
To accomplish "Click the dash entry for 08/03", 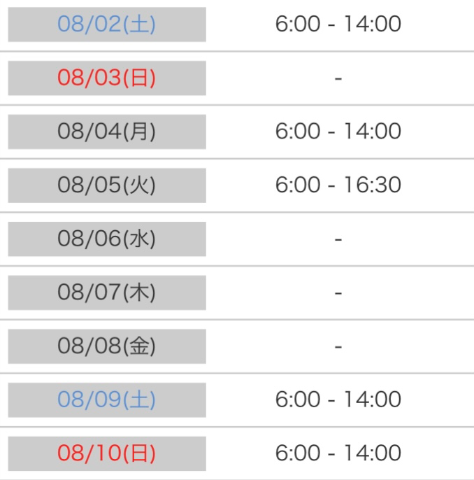I will [338, 78].
